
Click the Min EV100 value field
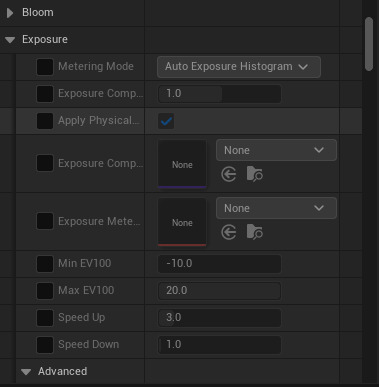tap(219, 264)
